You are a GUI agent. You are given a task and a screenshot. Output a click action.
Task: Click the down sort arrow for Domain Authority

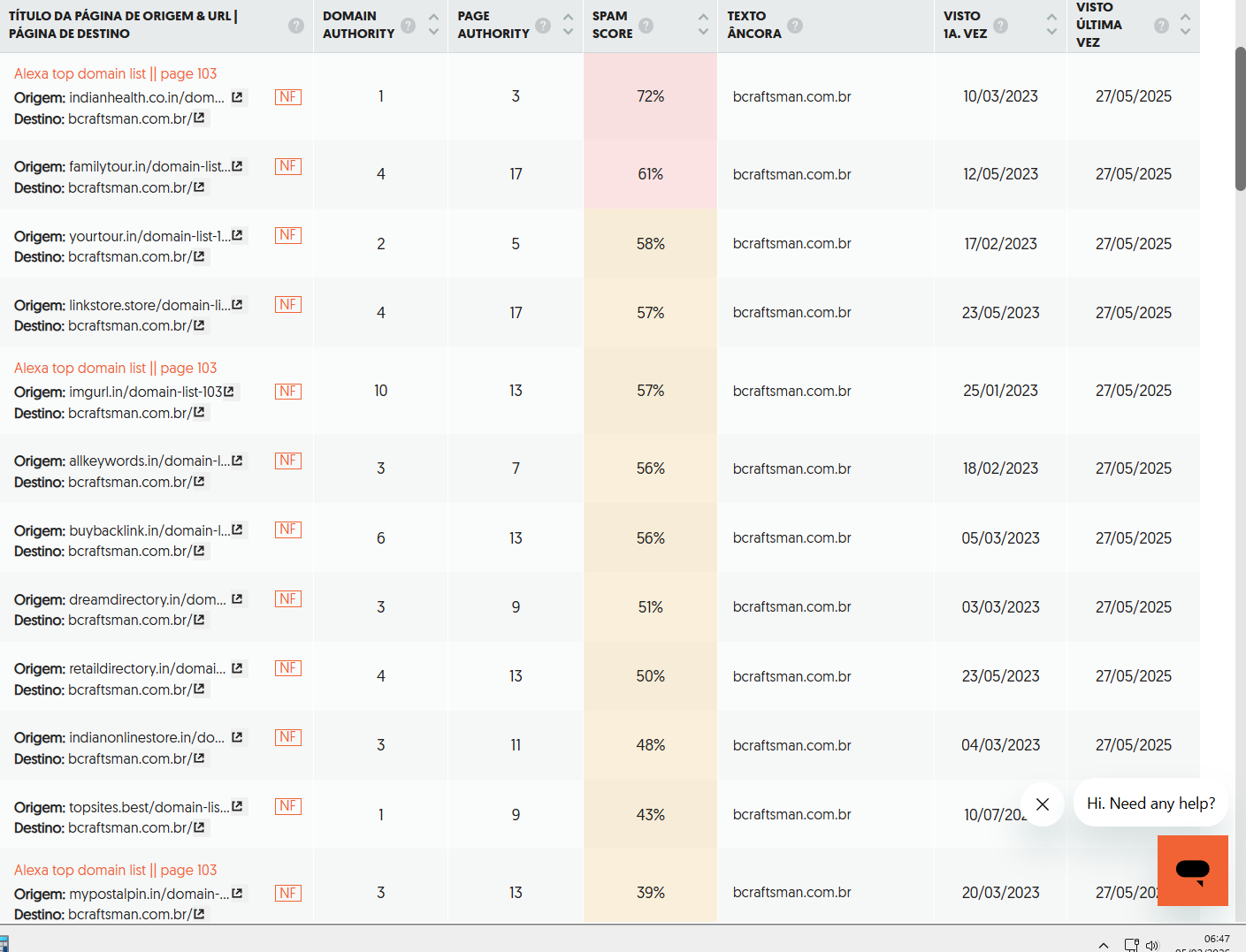433,32
